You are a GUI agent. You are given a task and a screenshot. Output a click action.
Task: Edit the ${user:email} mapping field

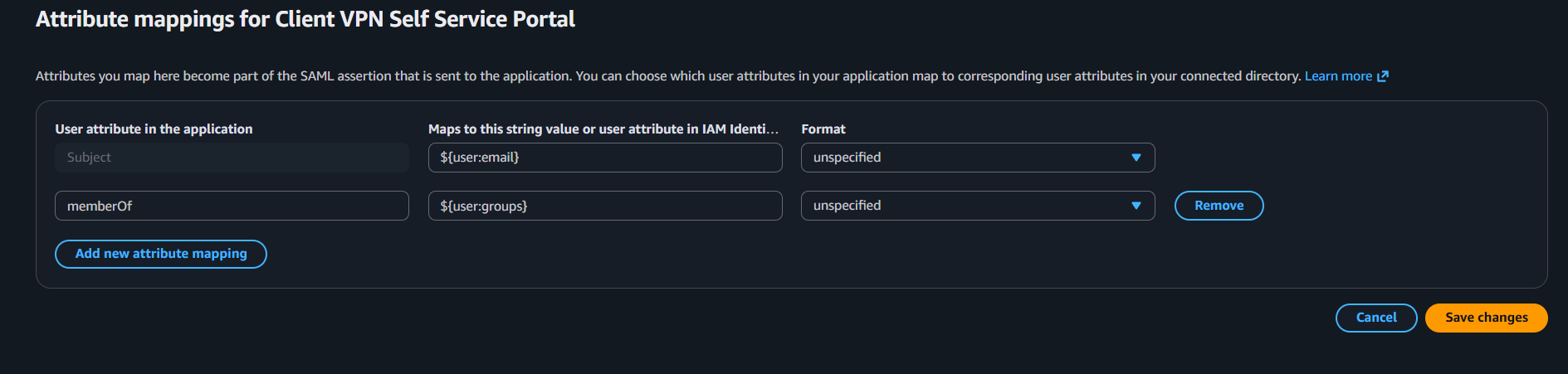point(605,158)
